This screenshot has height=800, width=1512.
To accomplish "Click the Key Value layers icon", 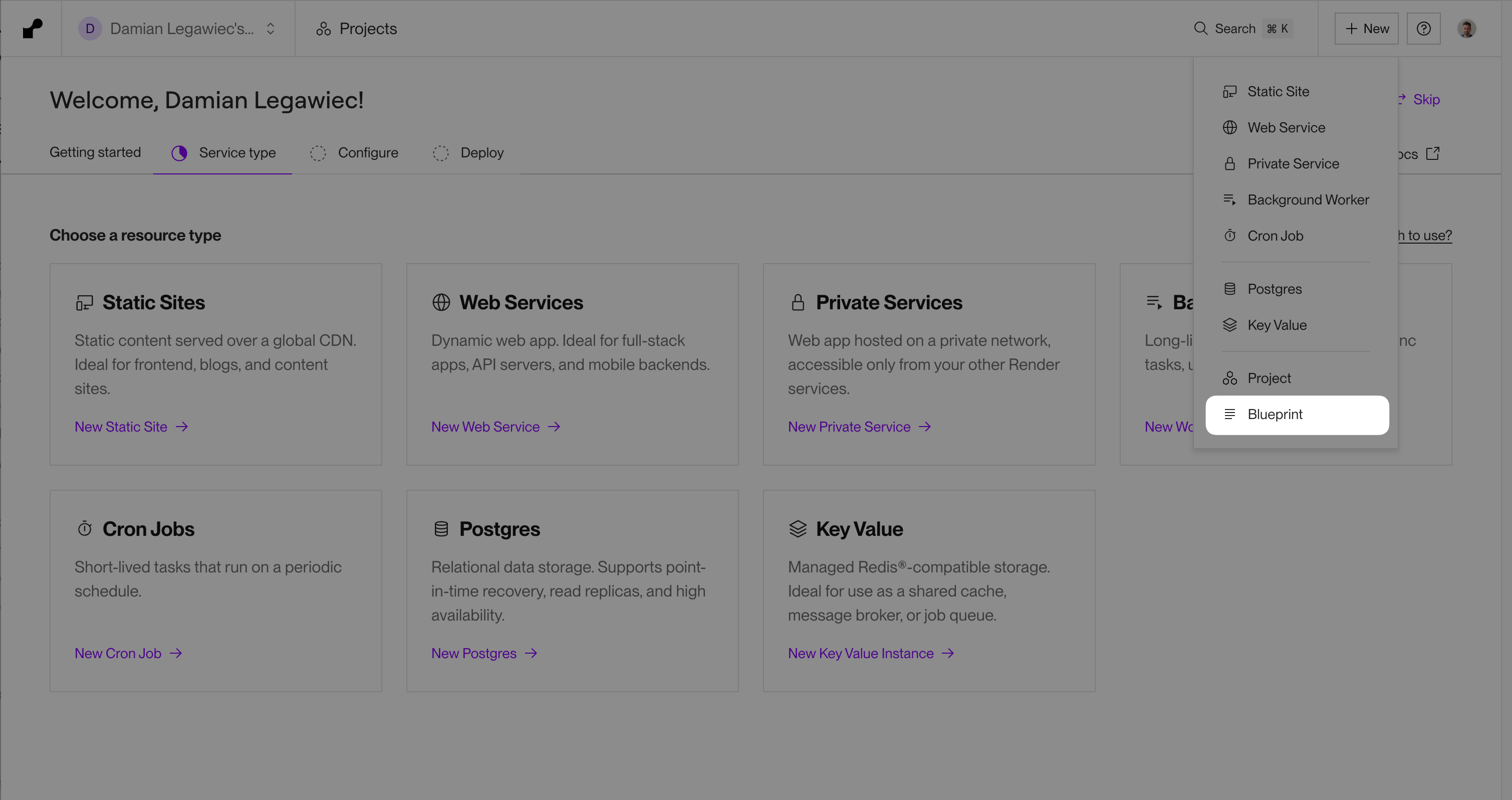I will pos(798,529).
